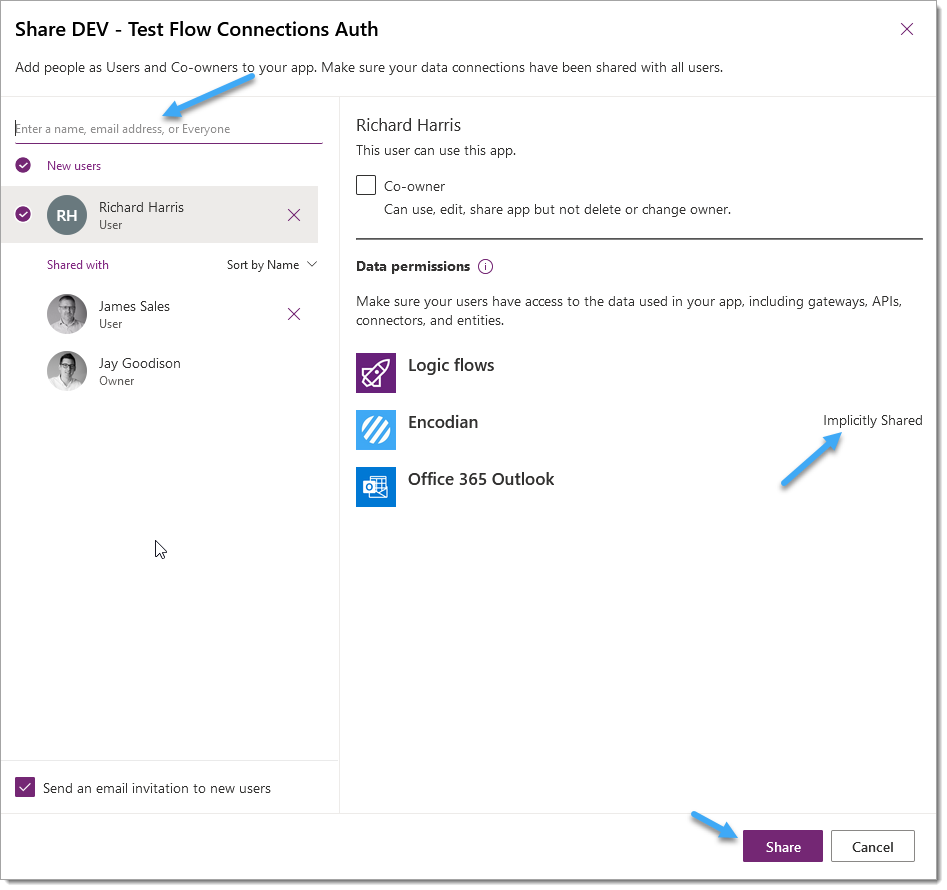Click the Sort by Name chevron arrow
The height and width of the screenshot is (890, 947).
click(312, 264)
